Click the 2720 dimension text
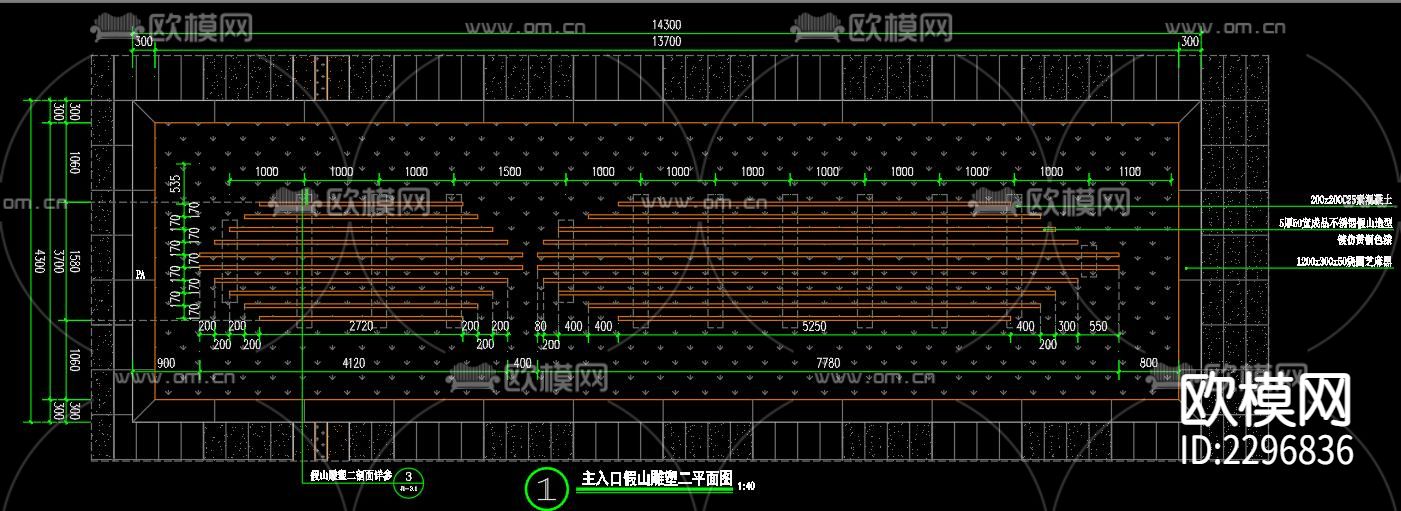The width and height of the screenshot is (1401, 511). click(x=361, y=327)
